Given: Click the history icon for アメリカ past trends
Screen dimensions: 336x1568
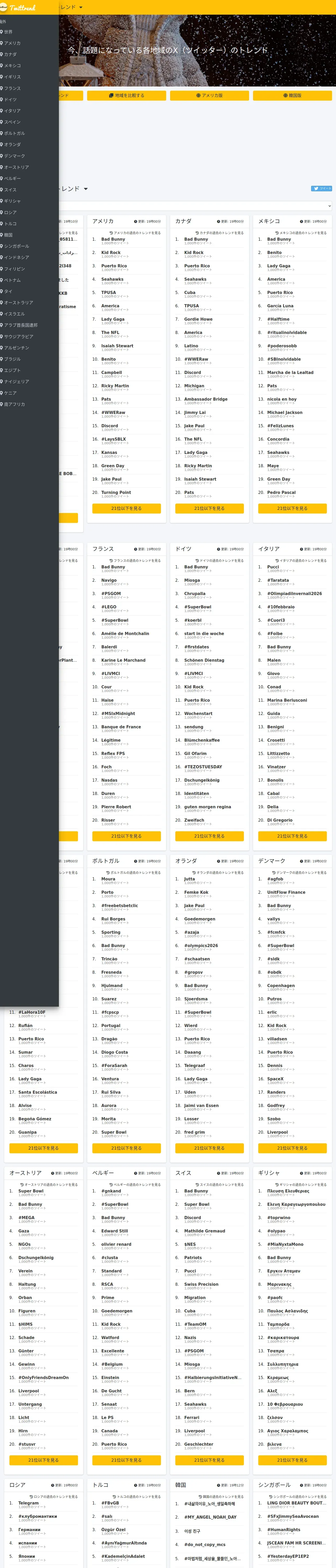Looking at the screenshot, I should (x=111, y=233).
